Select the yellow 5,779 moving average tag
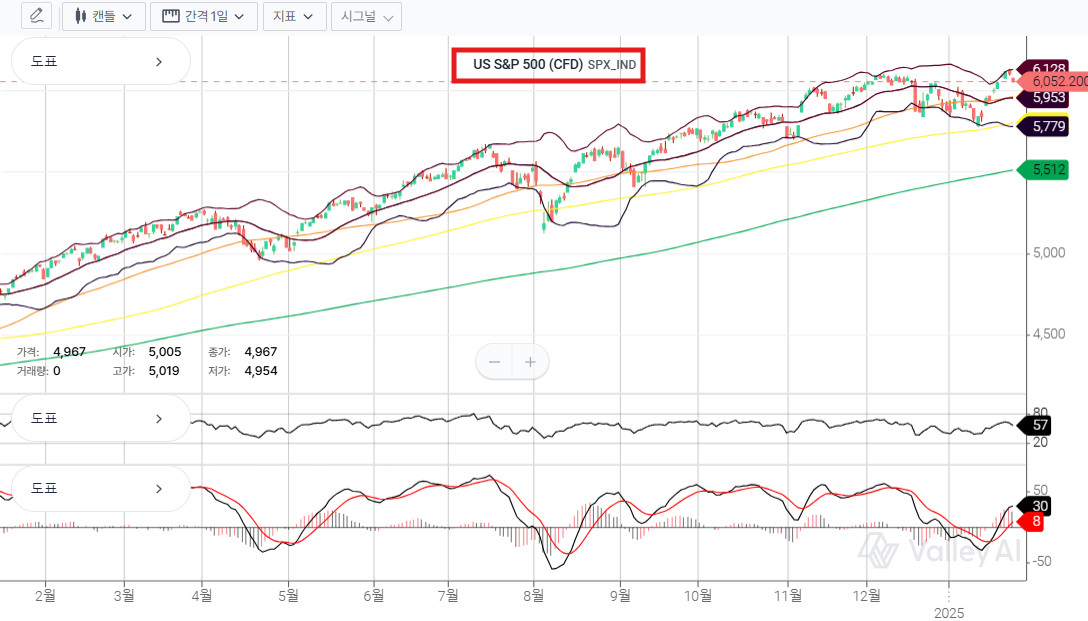 click(1047, 126)
